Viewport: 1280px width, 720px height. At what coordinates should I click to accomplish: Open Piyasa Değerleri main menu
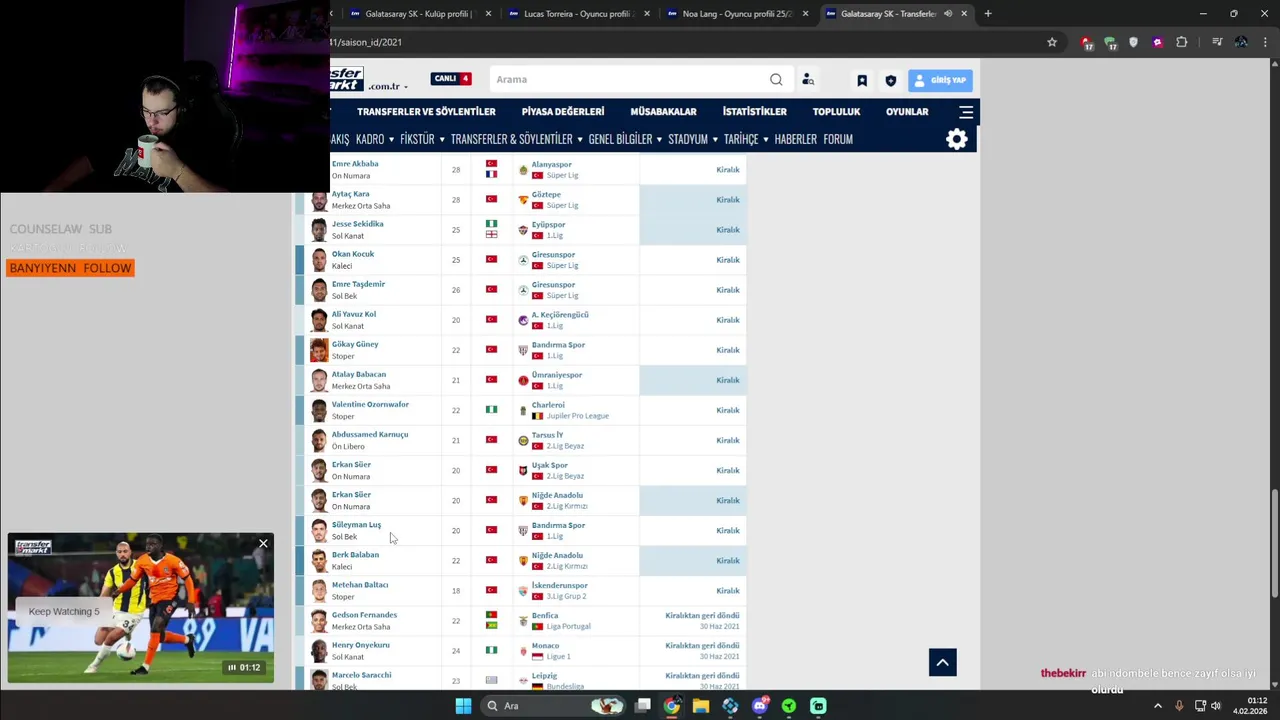click(x=563, y=112)
